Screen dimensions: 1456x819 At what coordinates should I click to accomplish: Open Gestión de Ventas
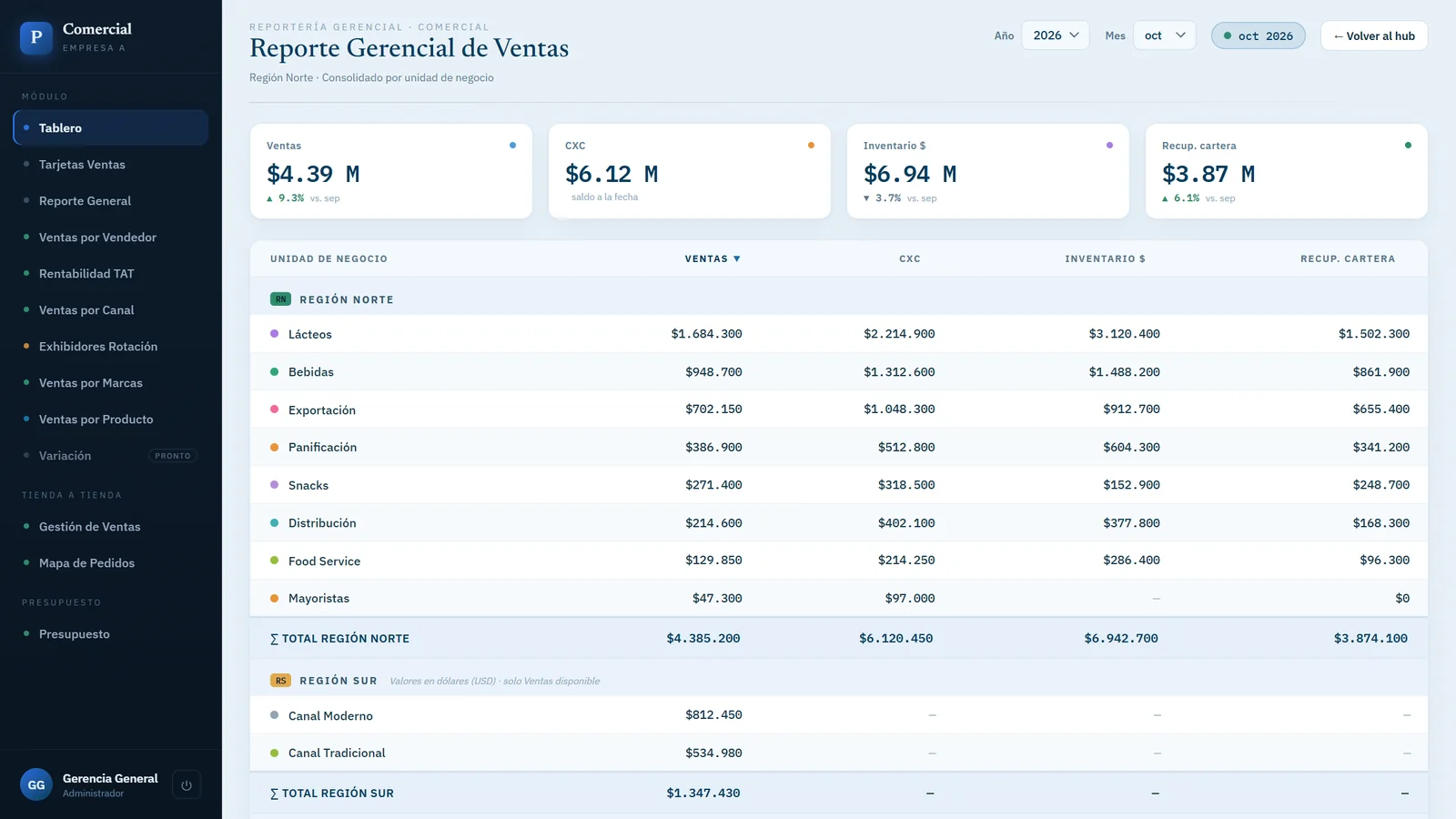pos(110,527)
